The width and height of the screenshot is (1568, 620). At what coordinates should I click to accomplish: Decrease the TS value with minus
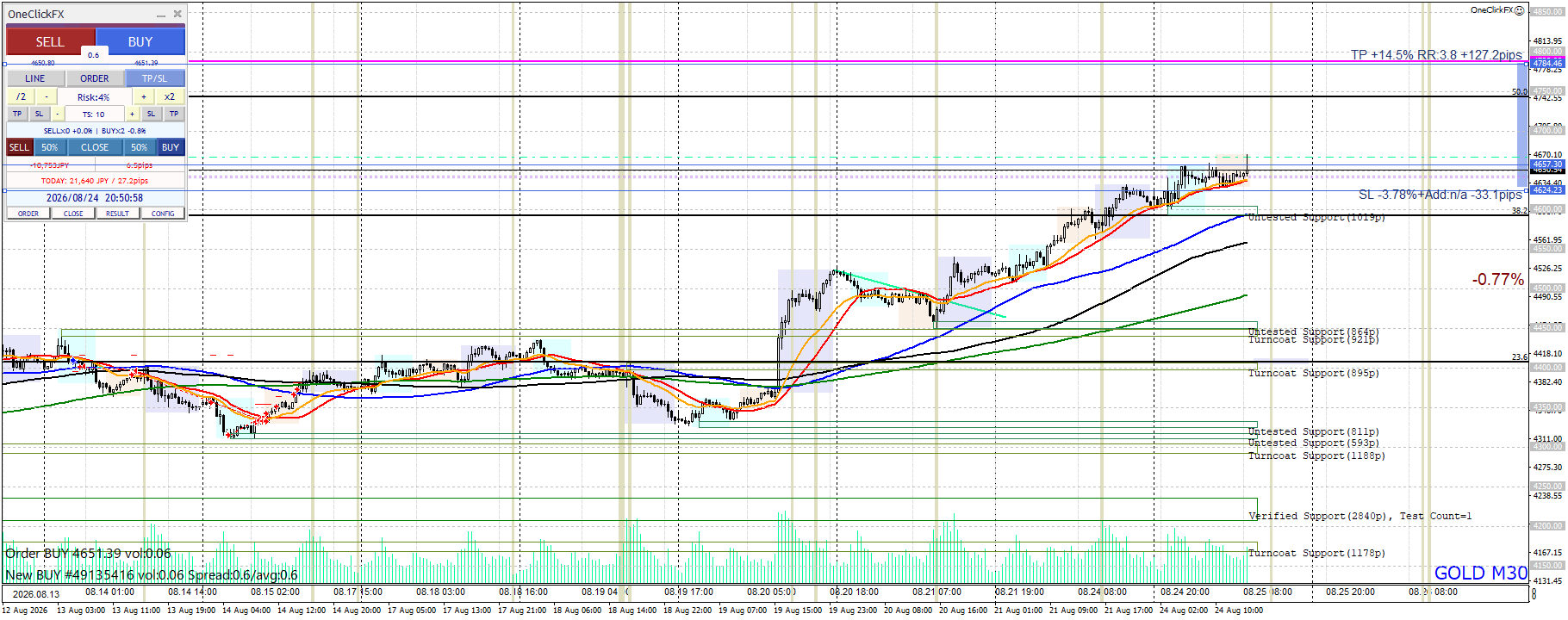point(58,114)
